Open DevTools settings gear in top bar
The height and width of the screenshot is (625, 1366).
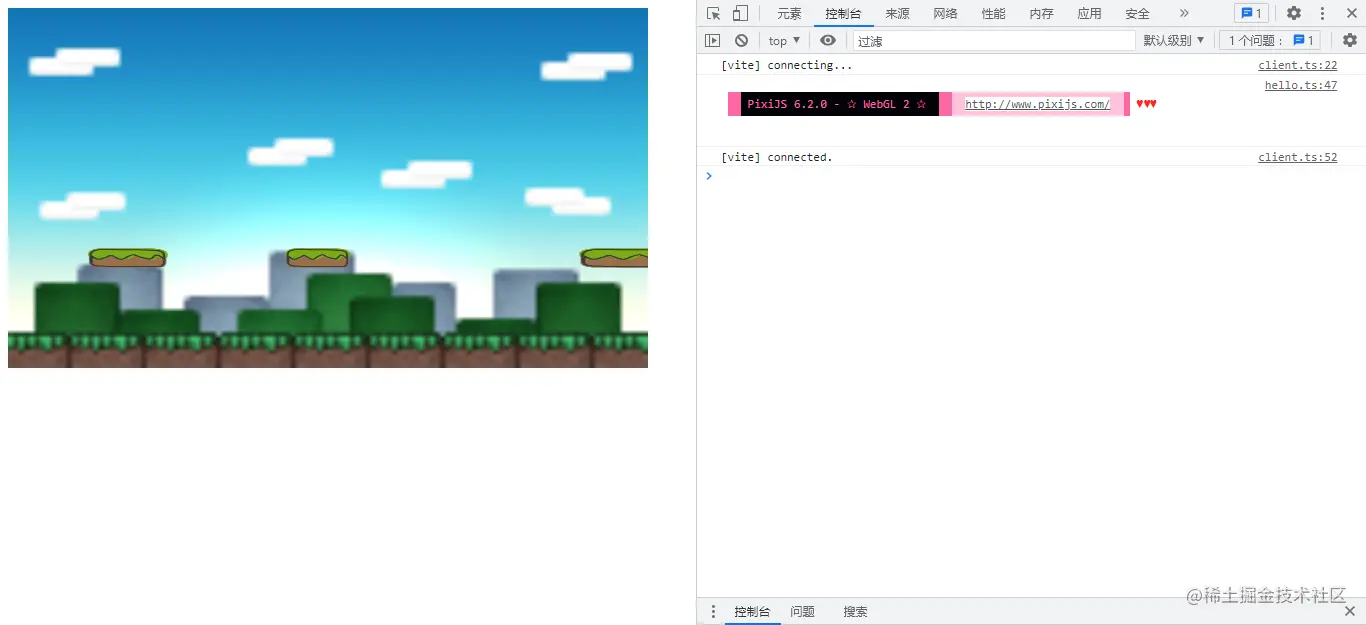point(1294,13)
